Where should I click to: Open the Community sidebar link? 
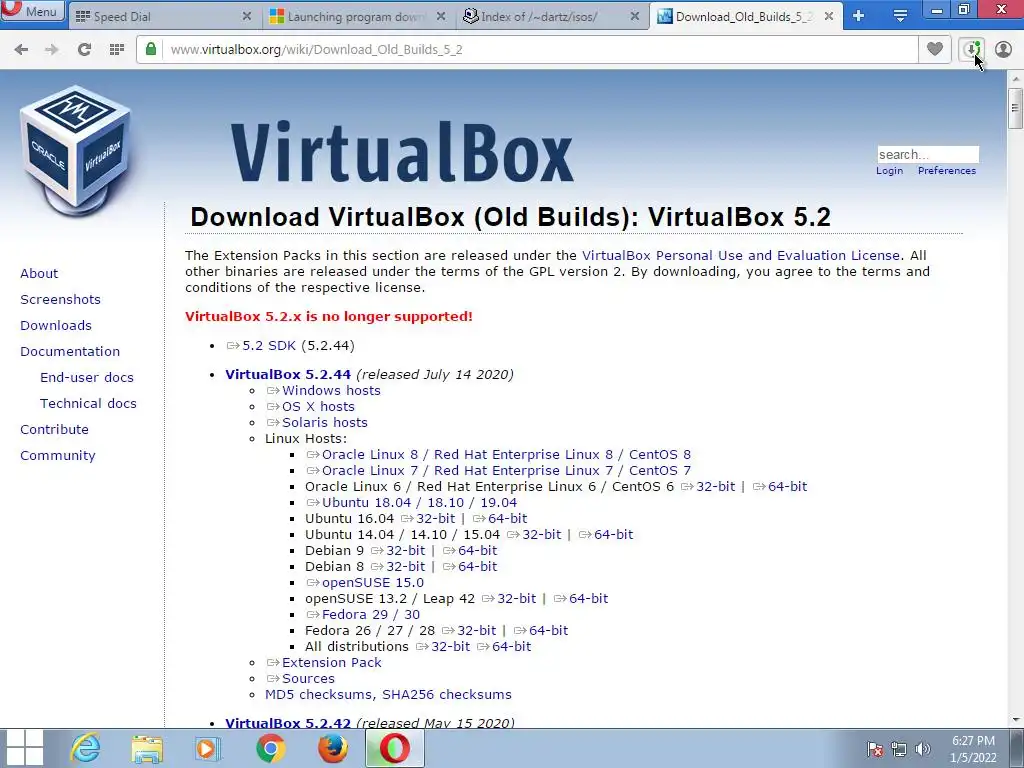coord(57,456)
